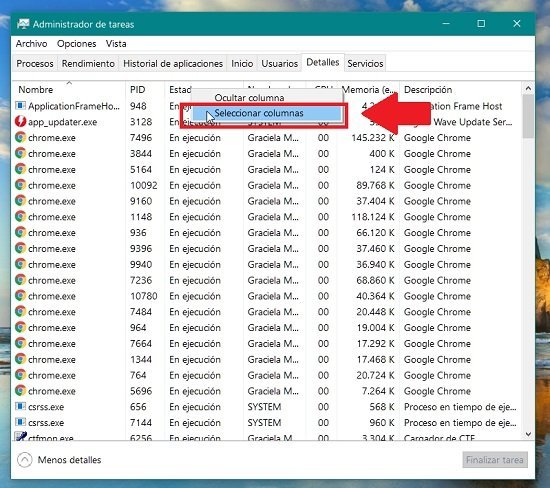Click the 89.768 K memory cell

(375, 185)
